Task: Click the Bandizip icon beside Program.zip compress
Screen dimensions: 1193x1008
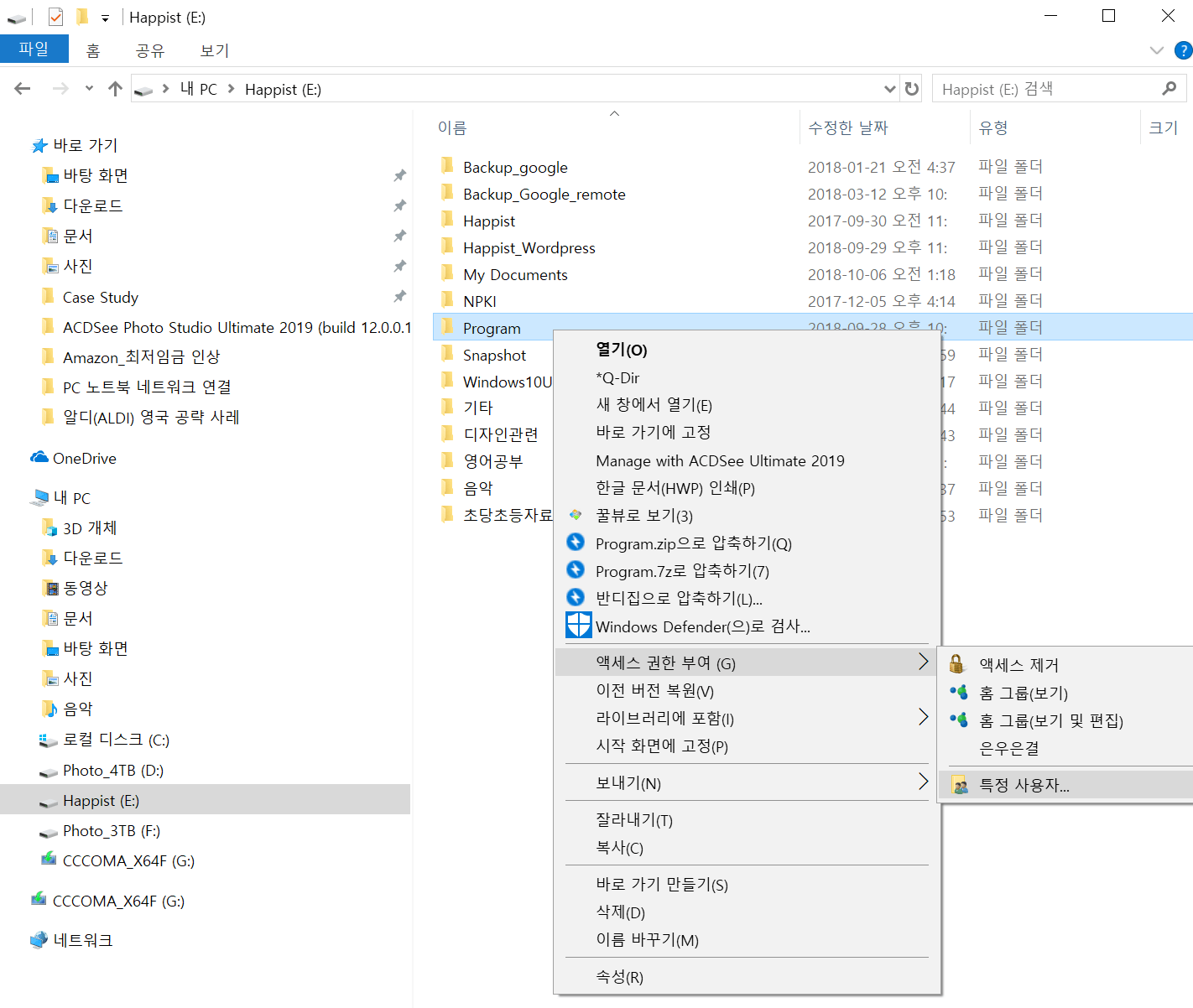Action: (x=576, y=543)
